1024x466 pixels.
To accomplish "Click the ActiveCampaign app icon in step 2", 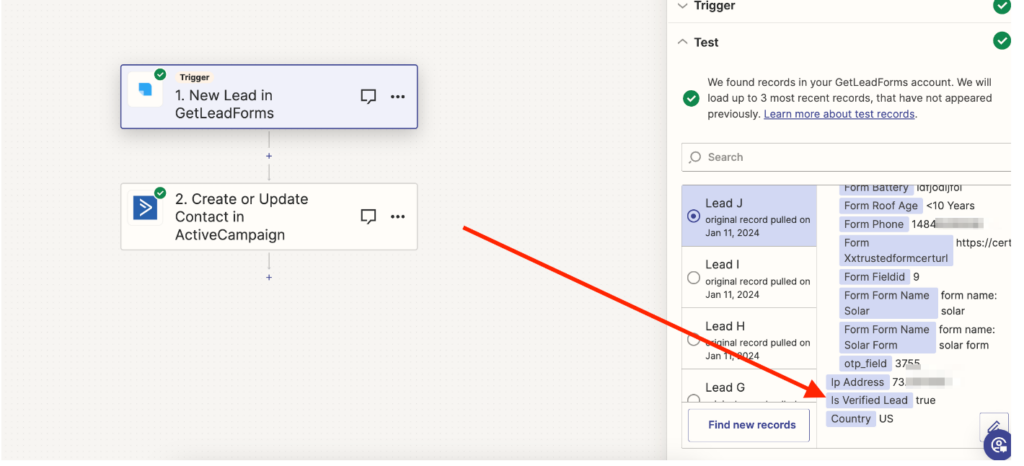I will tap(145, 208).
